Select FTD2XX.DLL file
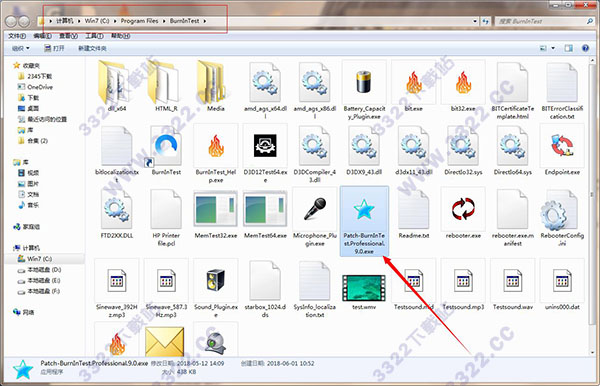 117,213
